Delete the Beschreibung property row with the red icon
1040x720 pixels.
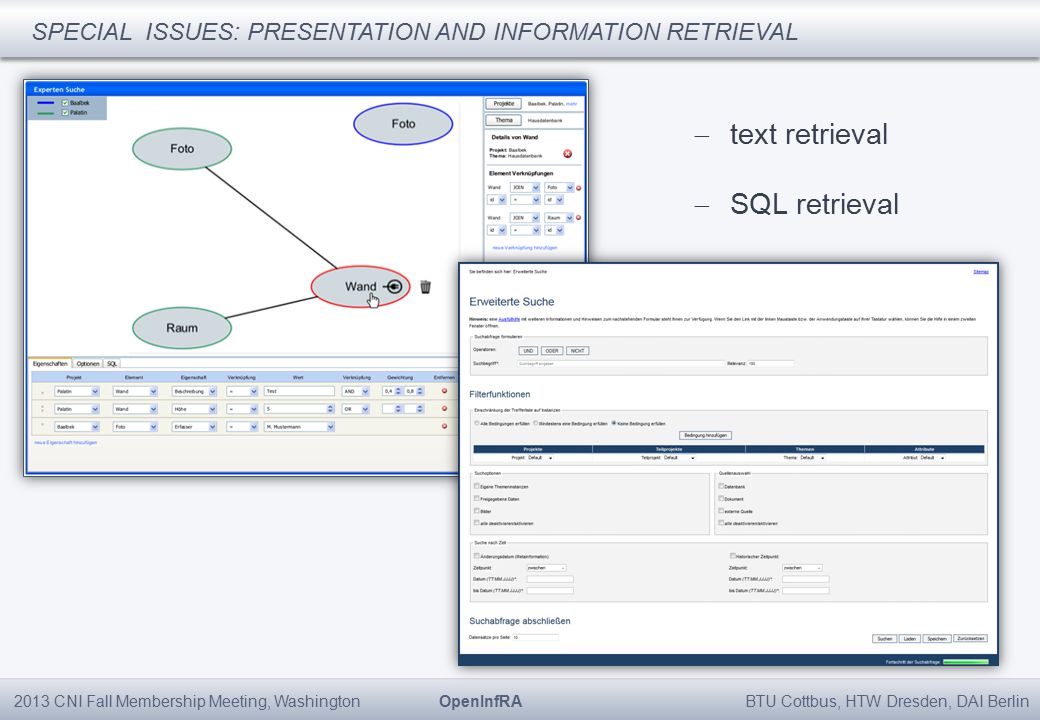click(x=444, y=391)
